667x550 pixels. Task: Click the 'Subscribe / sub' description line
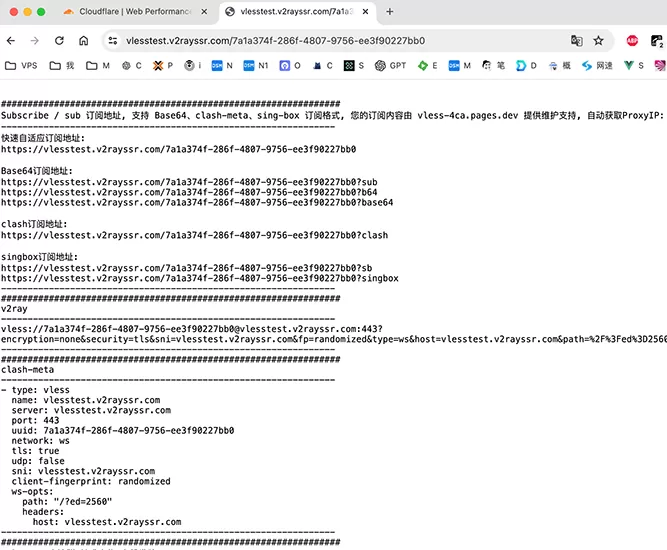click(334, 115)
